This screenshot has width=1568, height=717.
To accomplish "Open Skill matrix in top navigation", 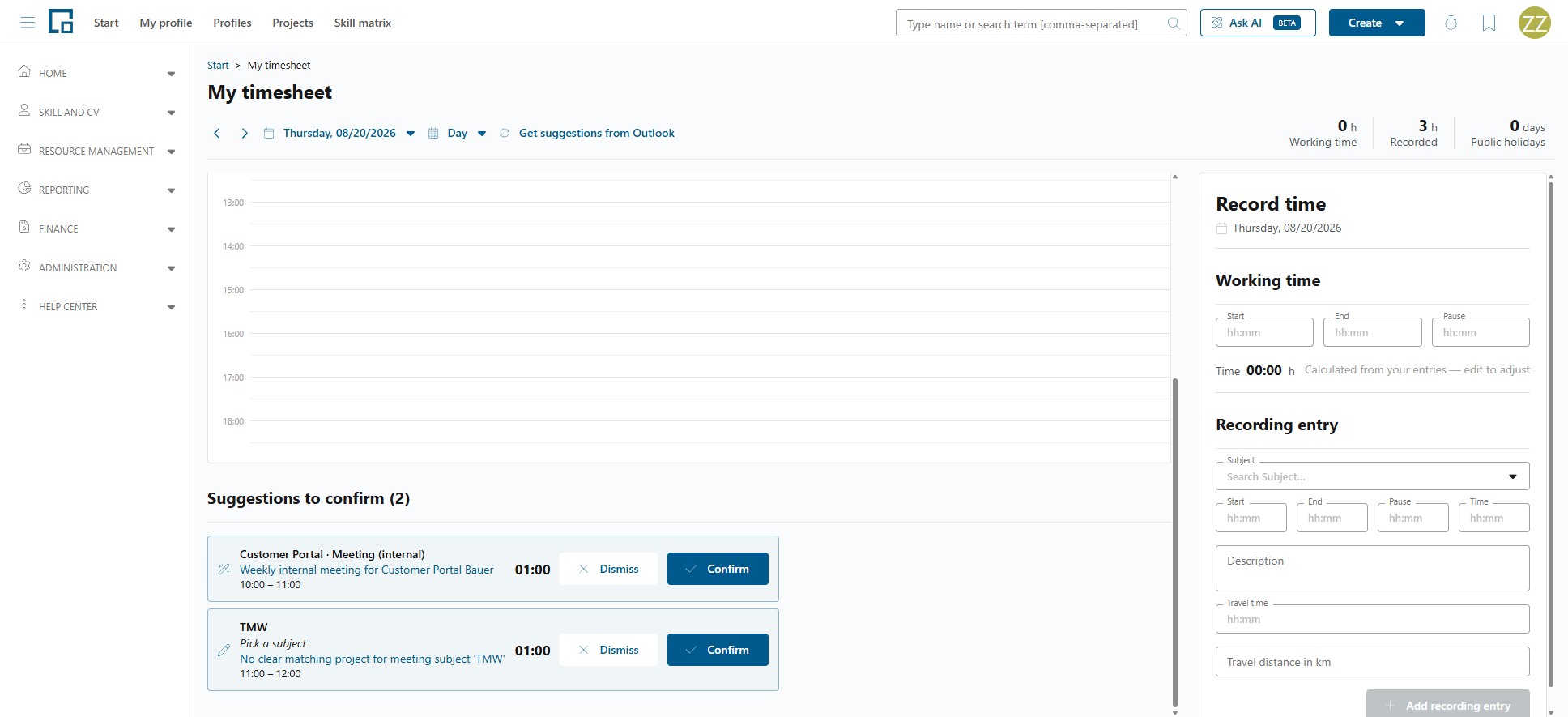I will pyautogui.click(x=363, y=23).
